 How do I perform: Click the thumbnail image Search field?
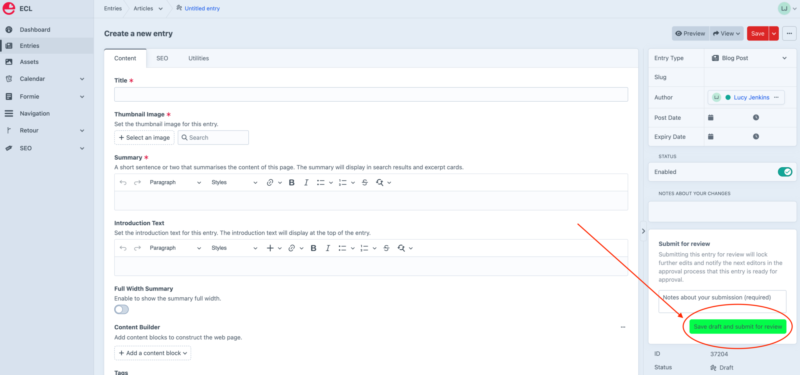(213, 137)
